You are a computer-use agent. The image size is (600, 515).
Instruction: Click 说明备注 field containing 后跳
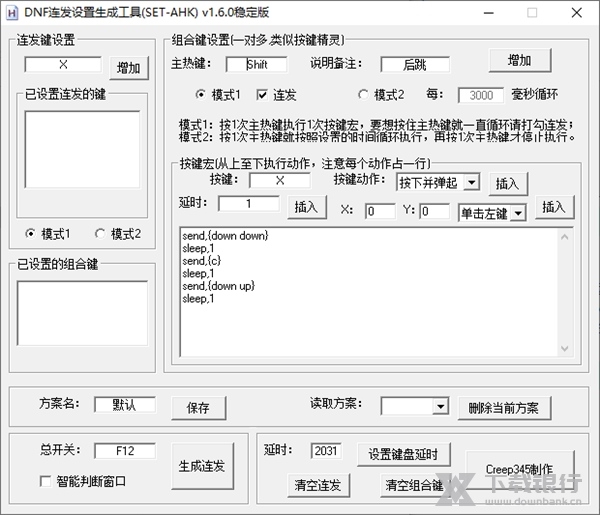tap(415, 64)
